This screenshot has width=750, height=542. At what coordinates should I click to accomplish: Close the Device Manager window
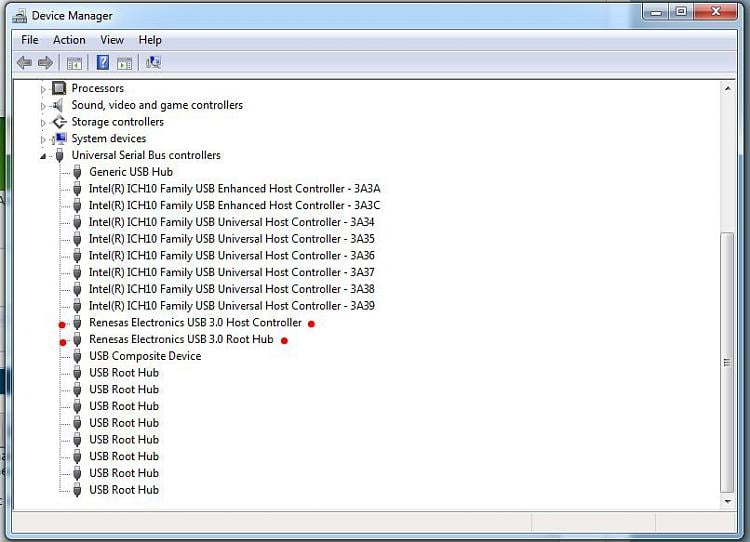tap(716, 12)
